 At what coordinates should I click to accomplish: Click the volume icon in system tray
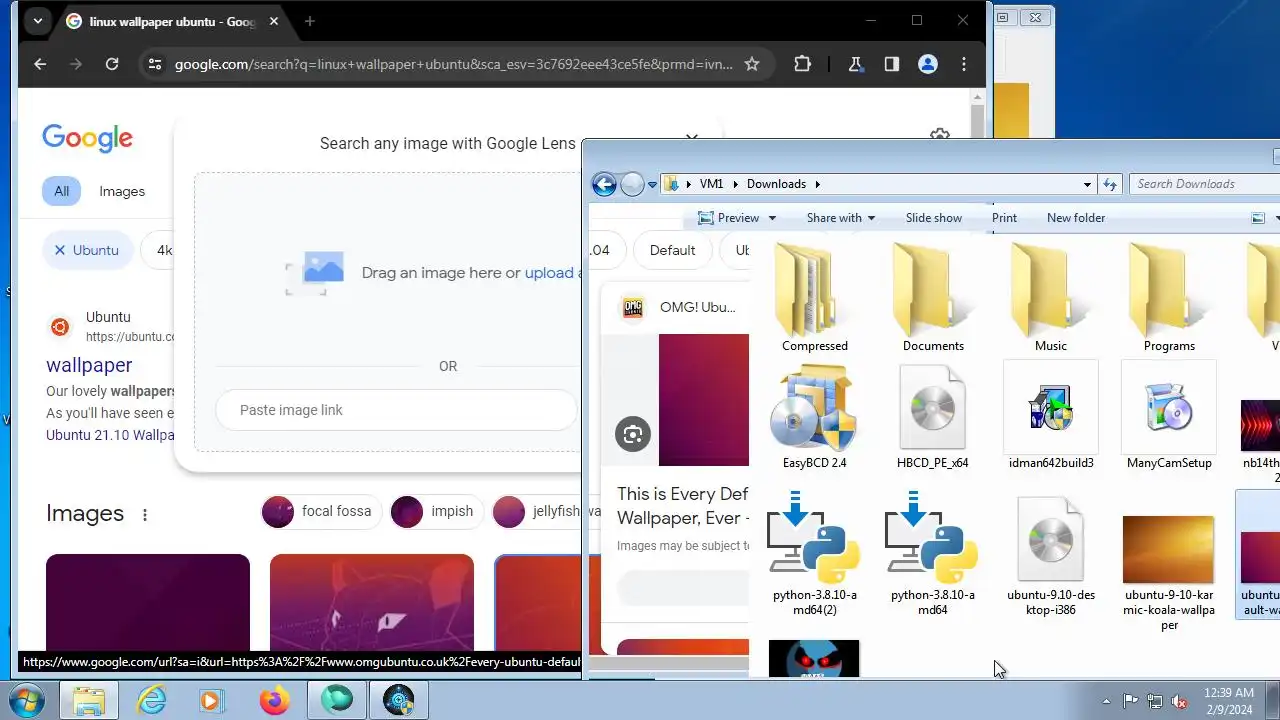1179,701
